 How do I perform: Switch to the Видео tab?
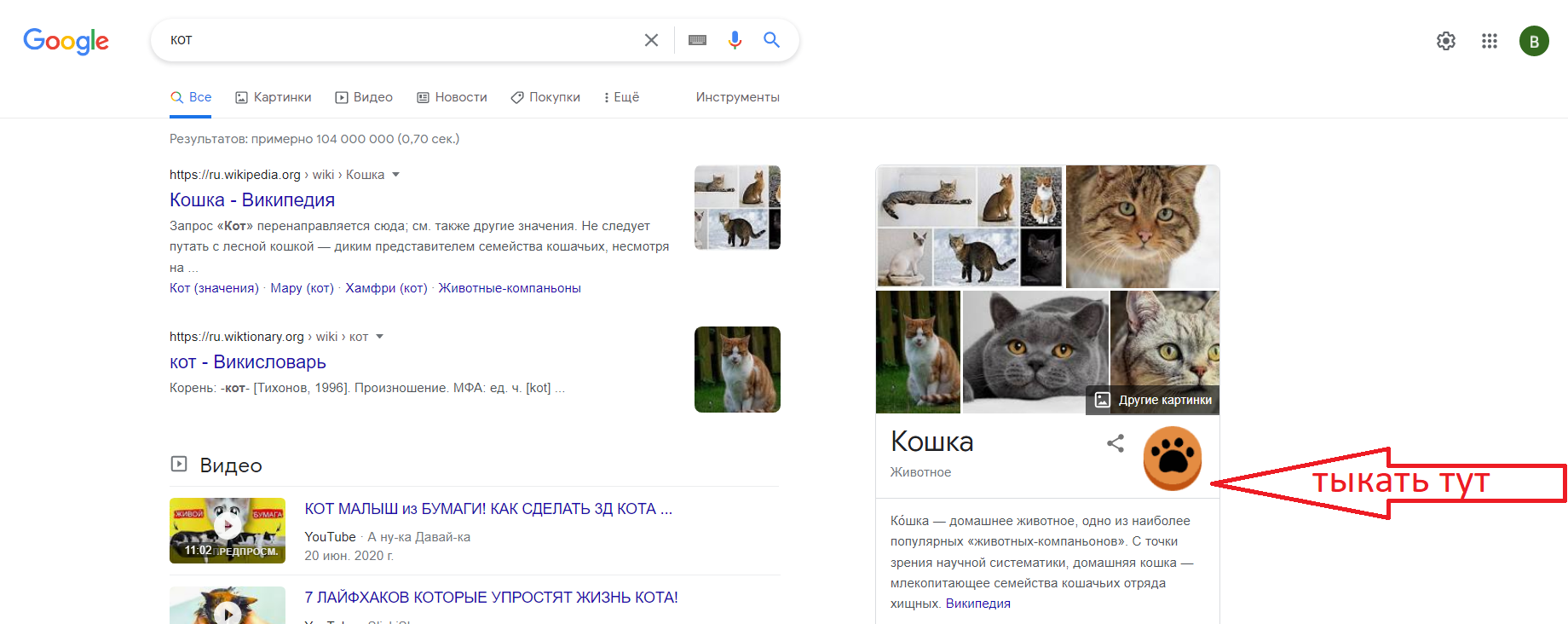pyautogui.click(x=364, y=97)
